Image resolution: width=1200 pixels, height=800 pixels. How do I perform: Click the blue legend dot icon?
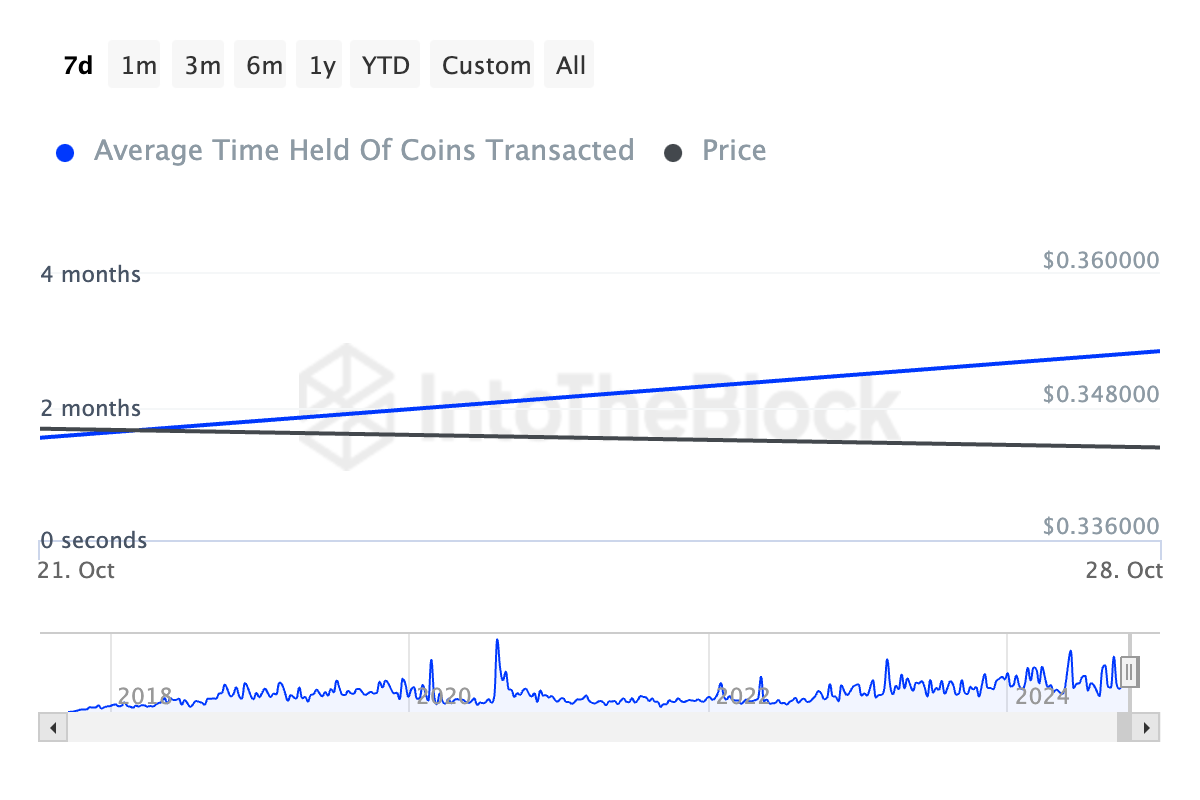[65, 151]
